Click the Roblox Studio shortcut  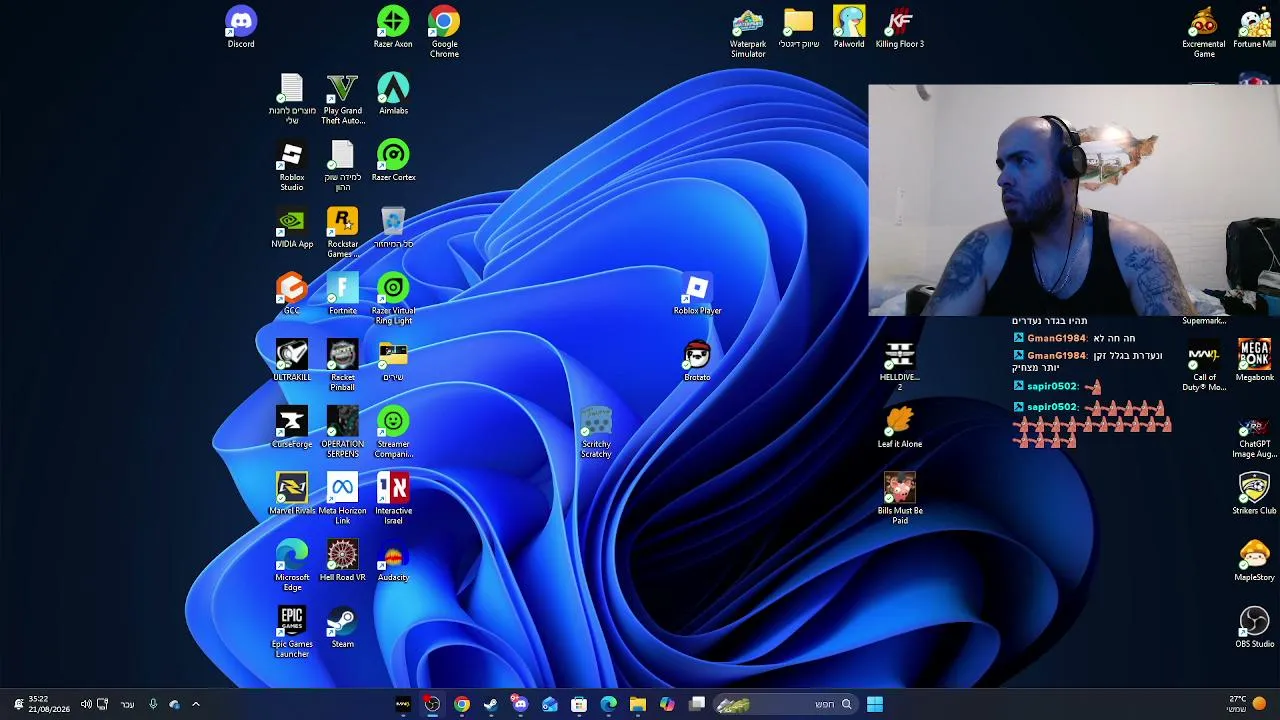click(292, 166)
